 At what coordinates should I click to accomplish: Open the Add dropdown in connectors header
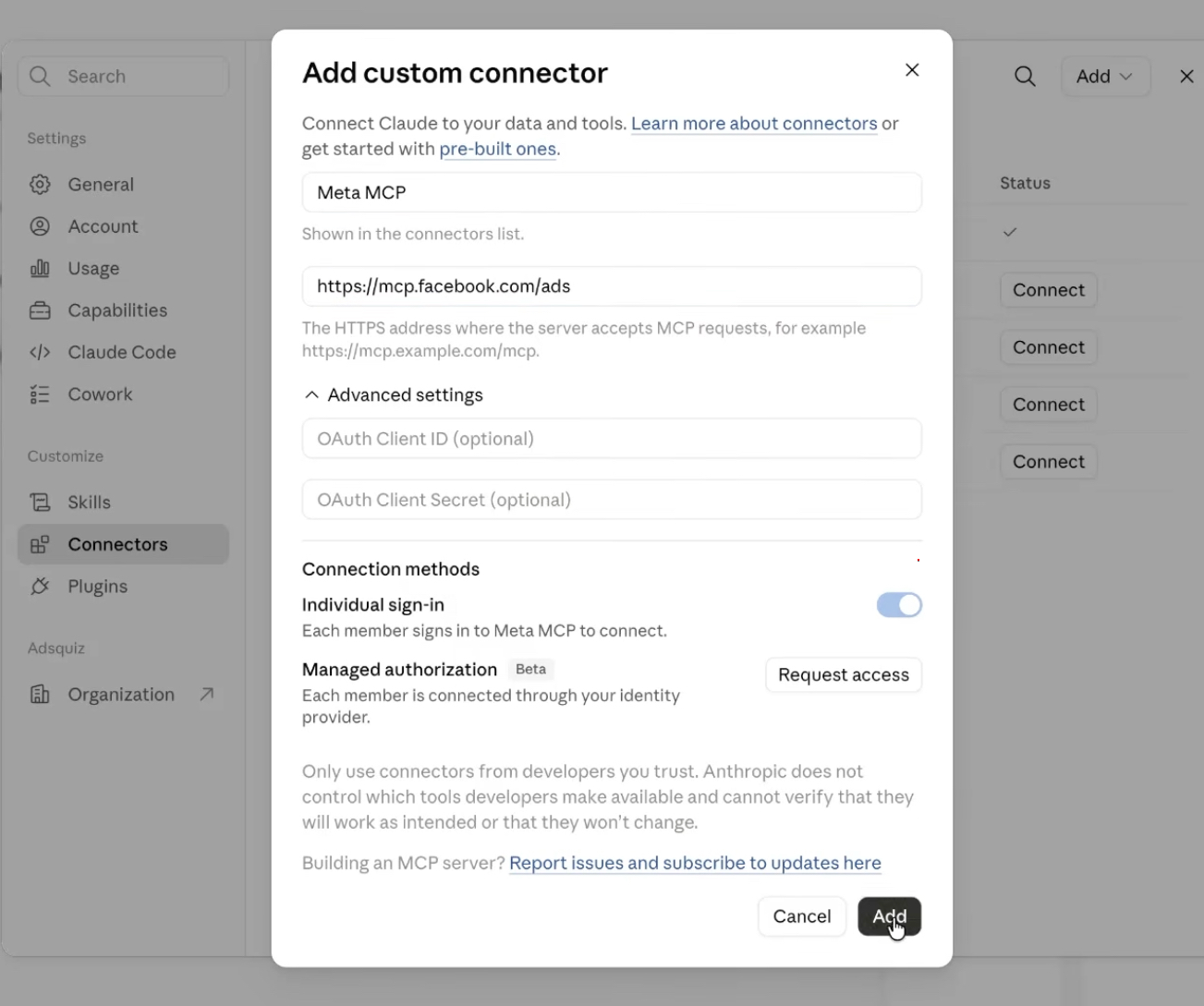(1105, 77)
